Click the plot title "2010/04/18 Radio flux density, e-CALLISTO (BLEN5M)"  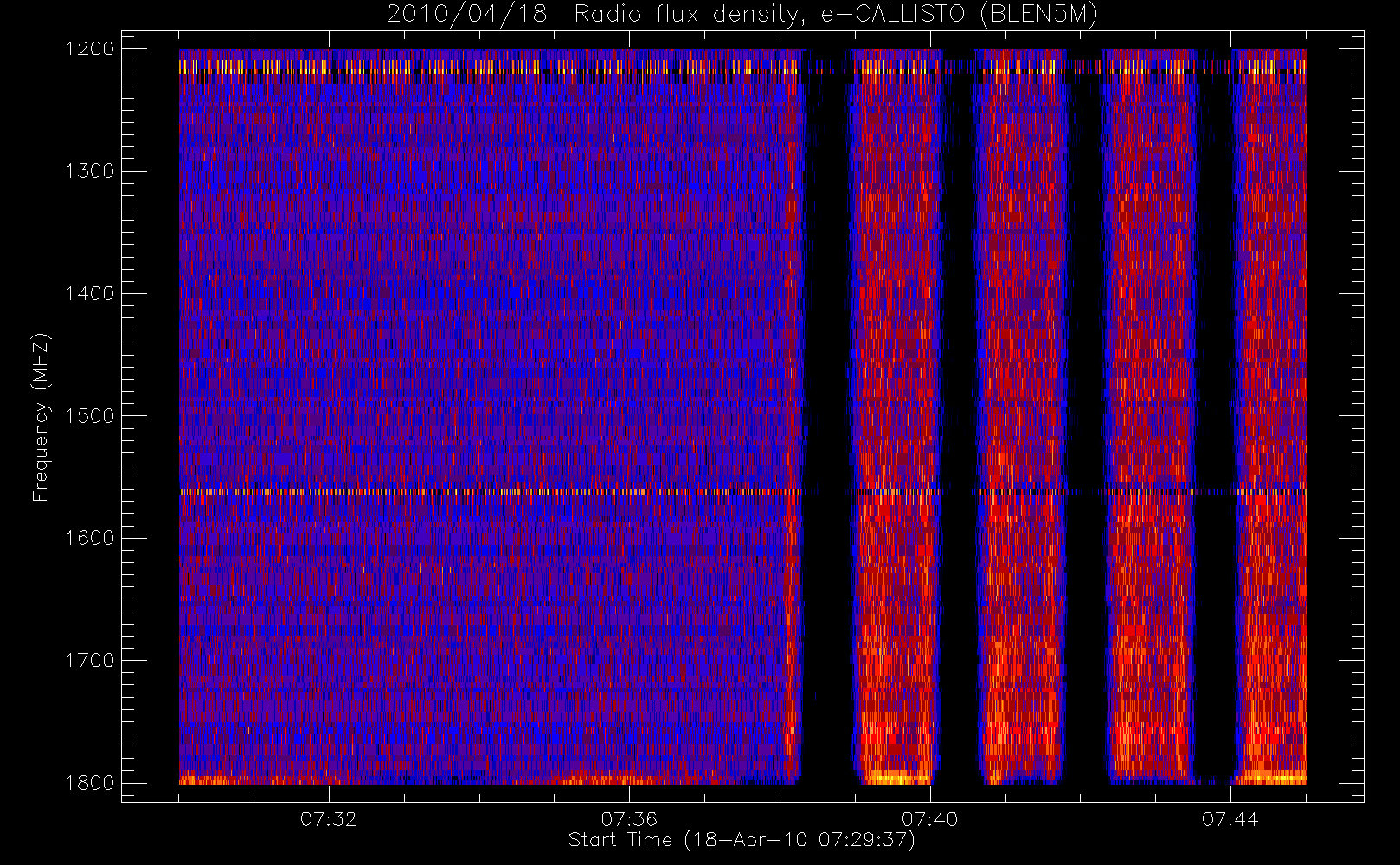click(x=742, y=15)
